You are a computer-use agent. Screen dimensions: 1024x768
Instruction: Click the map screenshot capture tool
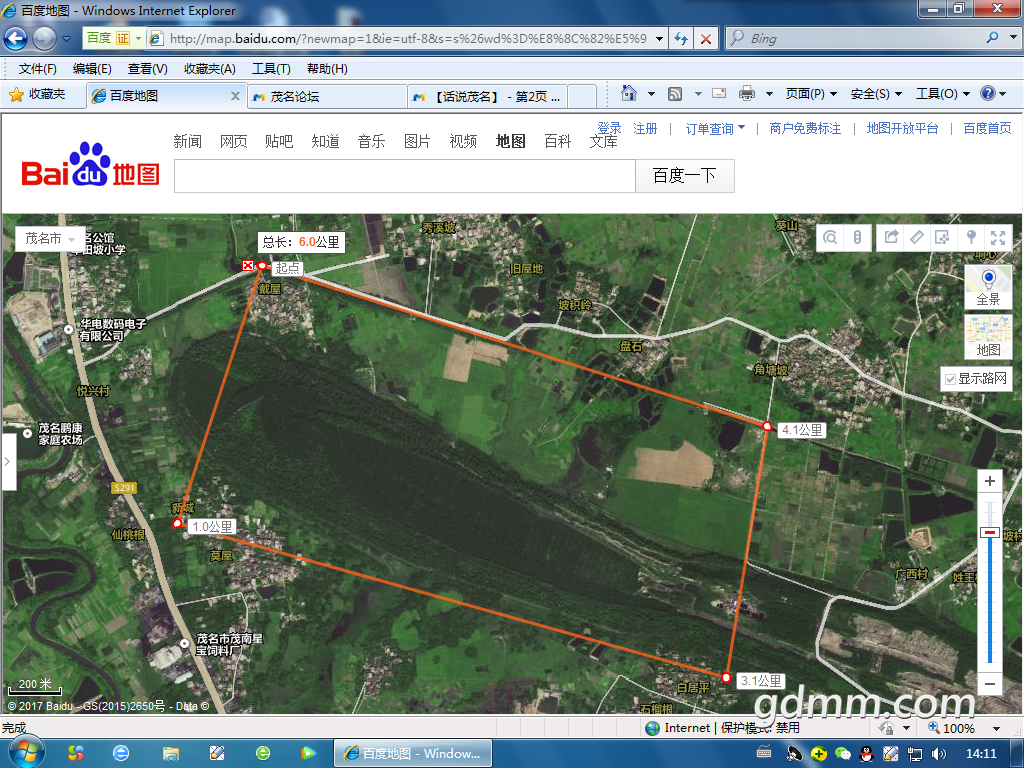coord(942,237)
